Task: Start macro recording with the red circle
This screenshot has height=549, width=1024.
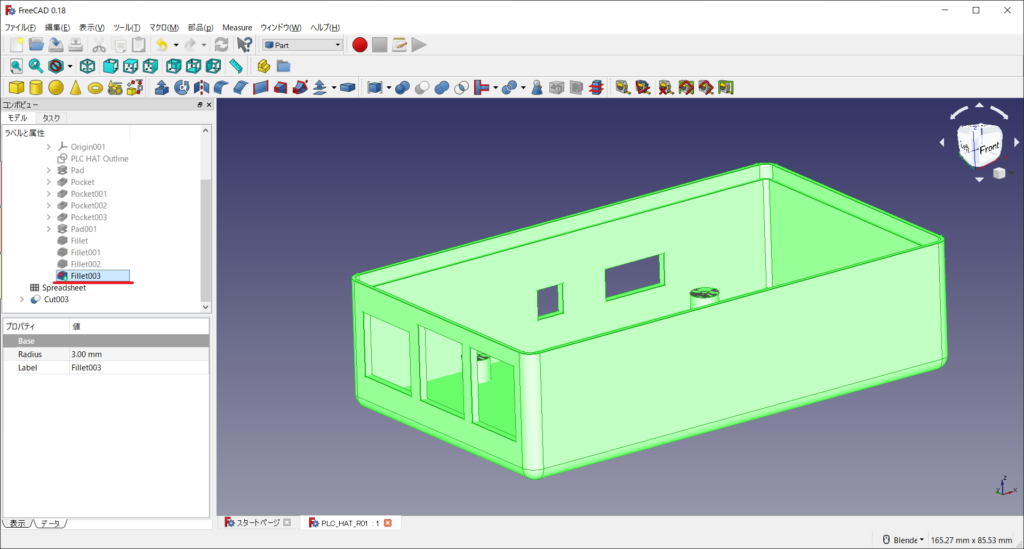Action: click(x=360, y=45)
